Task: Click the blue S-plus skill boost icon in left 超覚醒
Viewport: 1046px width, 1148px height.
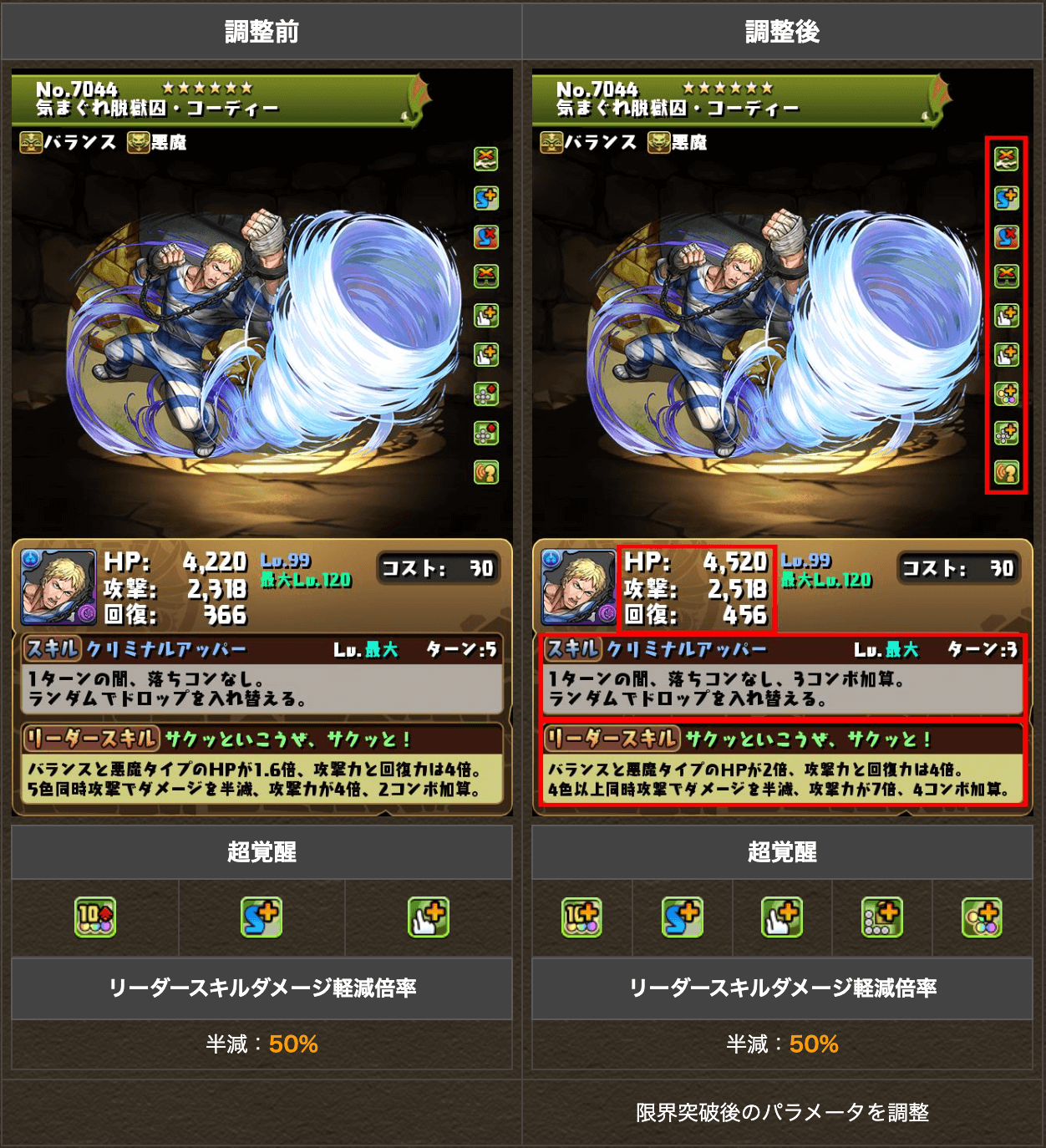Action: [x=261, y=917]
